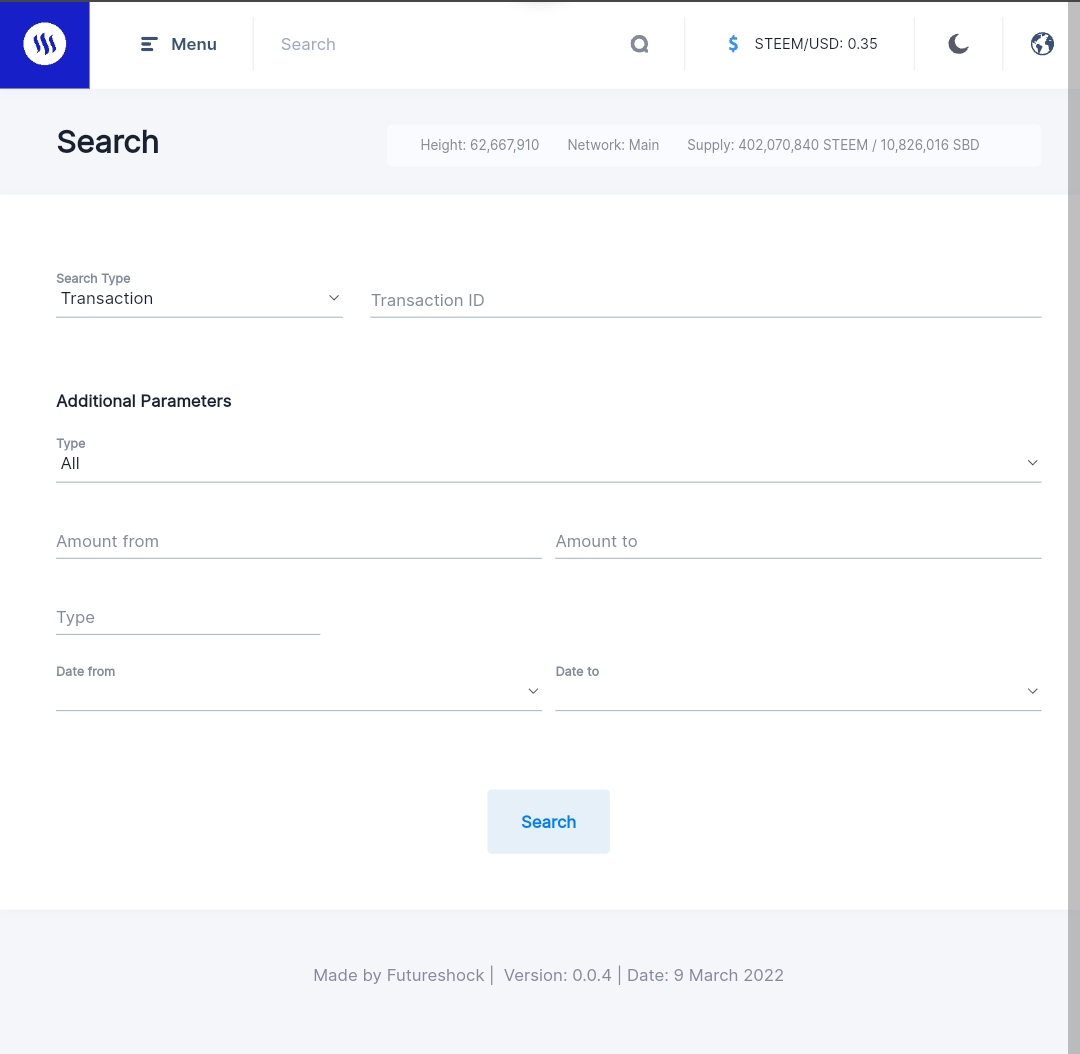Open the Date to dropdown
Image resolution: width=1080 pixels, height=1054 pixels.
pyautogui.click(x=798, y=691)
